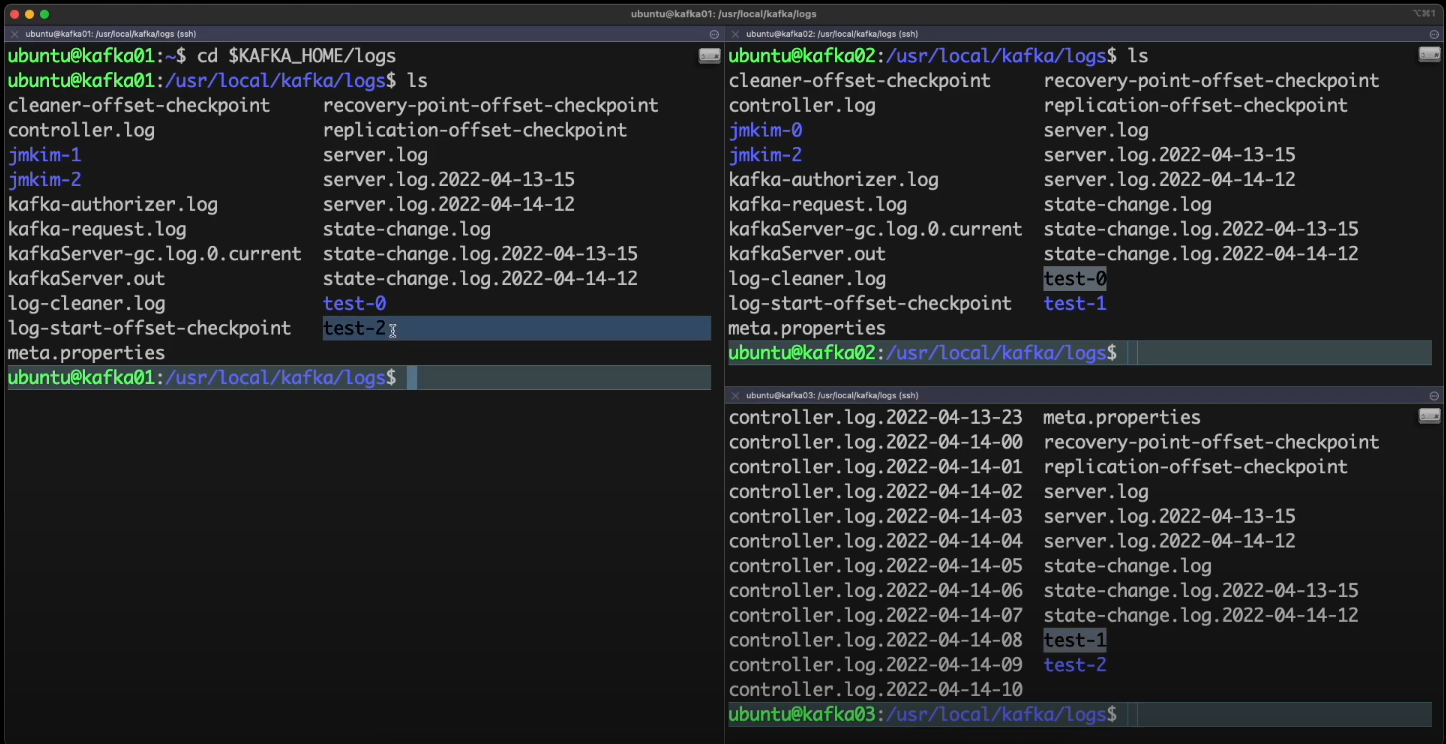Select the kafka03 pane title bar
This screenshot has width=1446, height=744.
click(1084, 395)
